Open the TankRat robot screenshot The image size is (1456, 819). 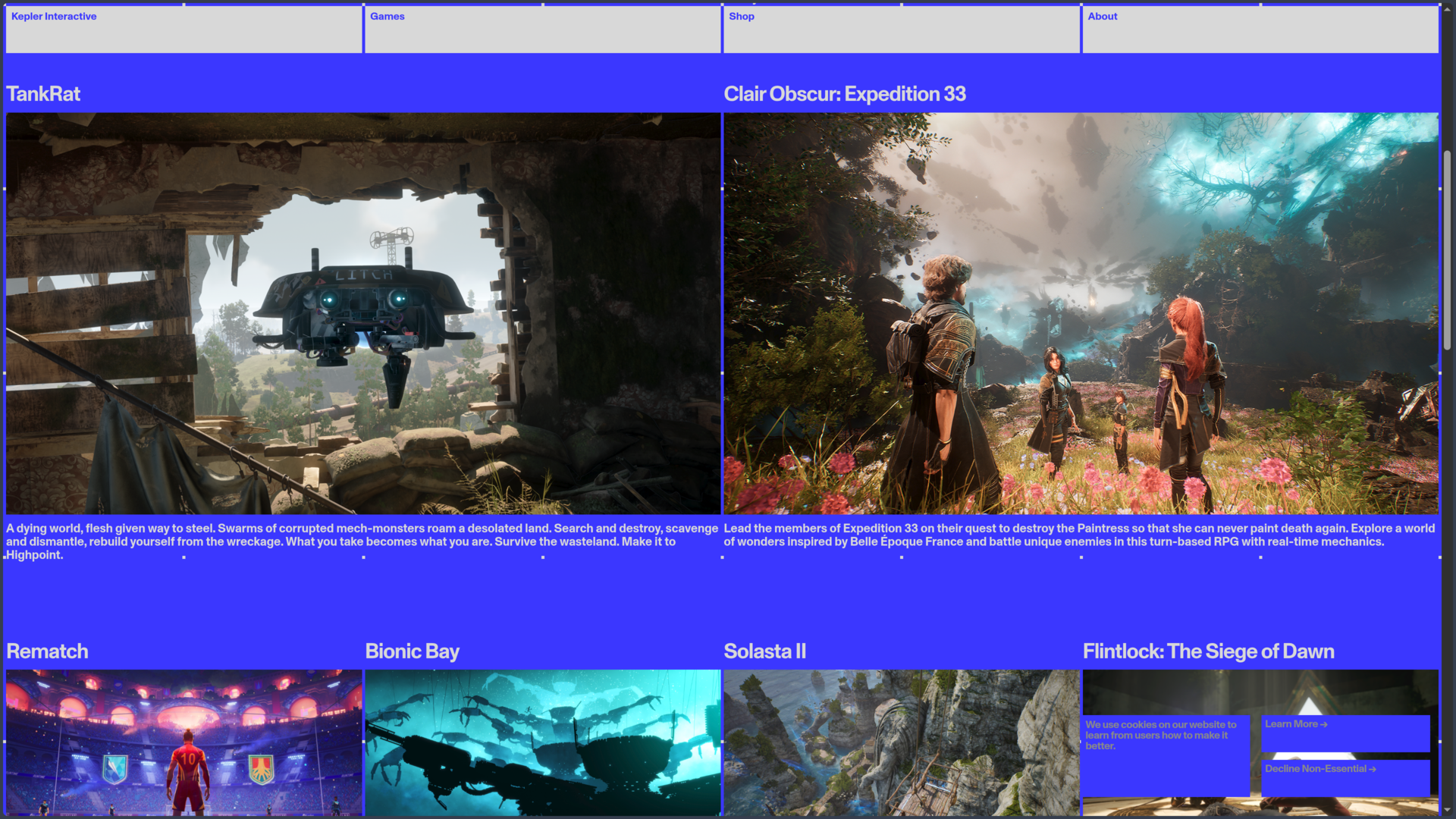363,313
